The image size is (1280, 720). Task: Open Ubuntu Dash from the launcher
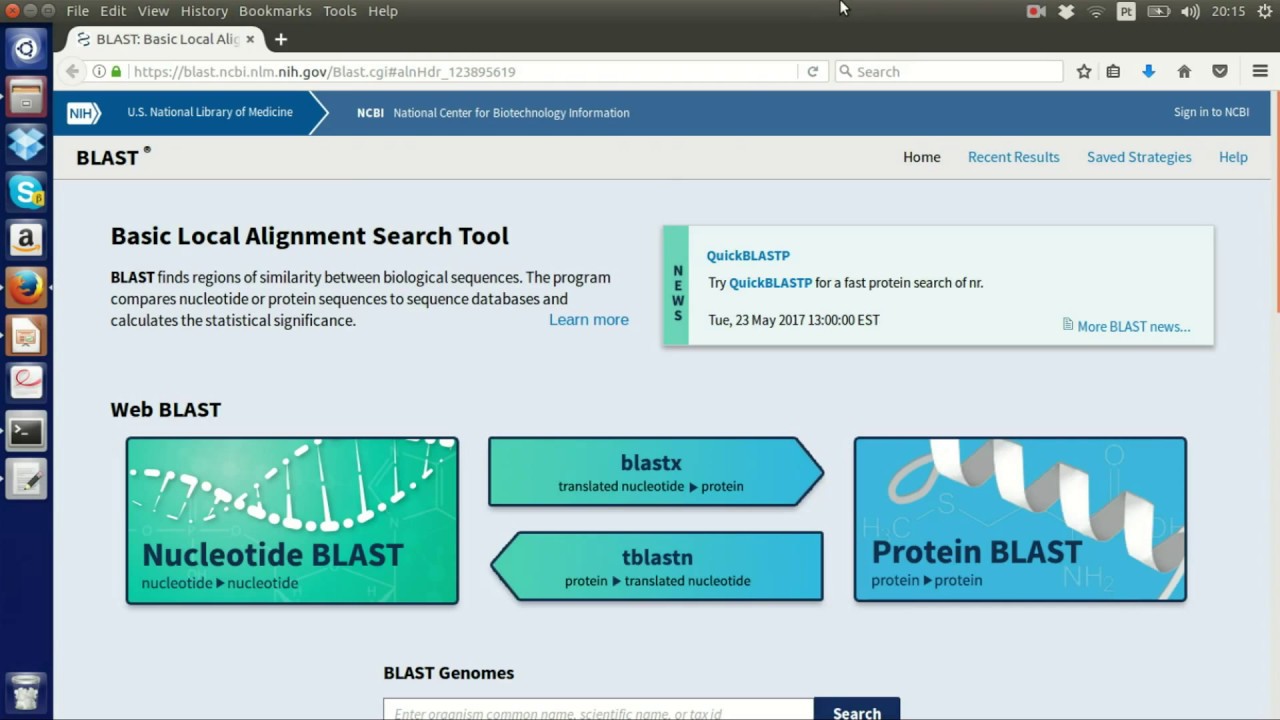[26, 49]
